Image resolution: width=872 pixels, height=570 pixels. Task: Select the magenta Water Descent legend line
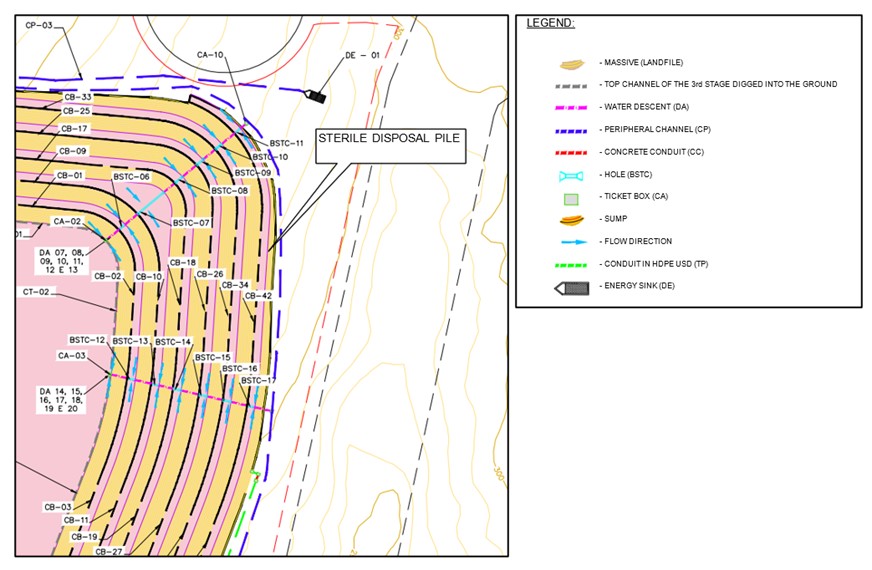point(570,108)
